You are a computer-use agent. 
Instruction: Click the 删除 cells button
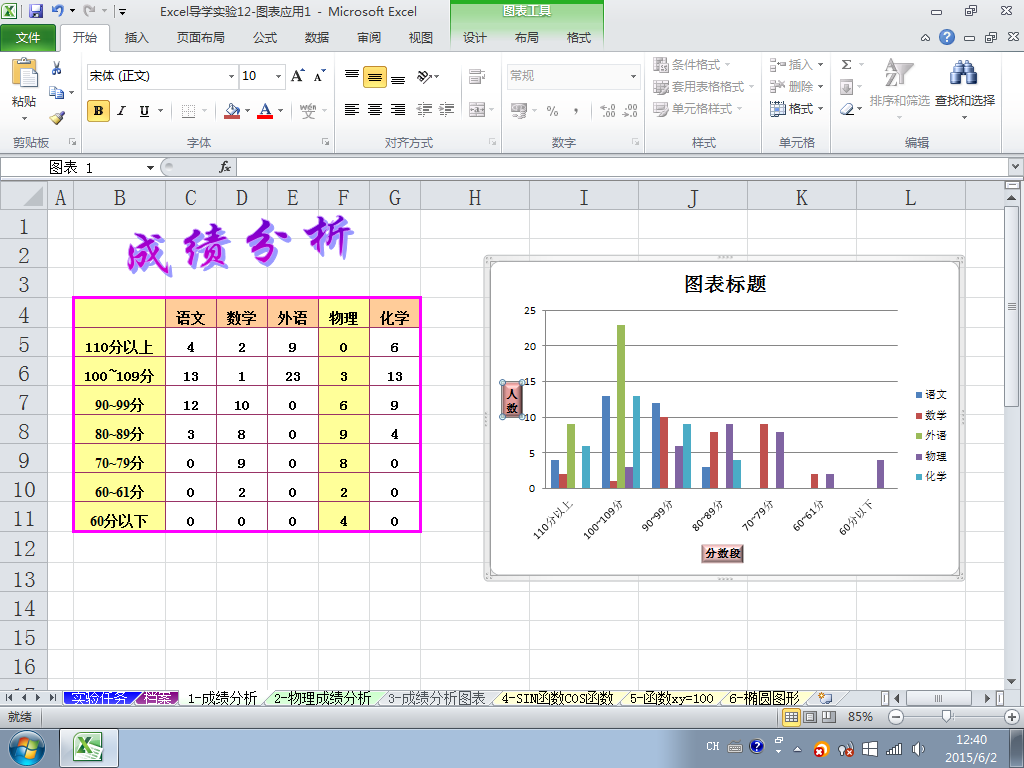tap(797, 86)
